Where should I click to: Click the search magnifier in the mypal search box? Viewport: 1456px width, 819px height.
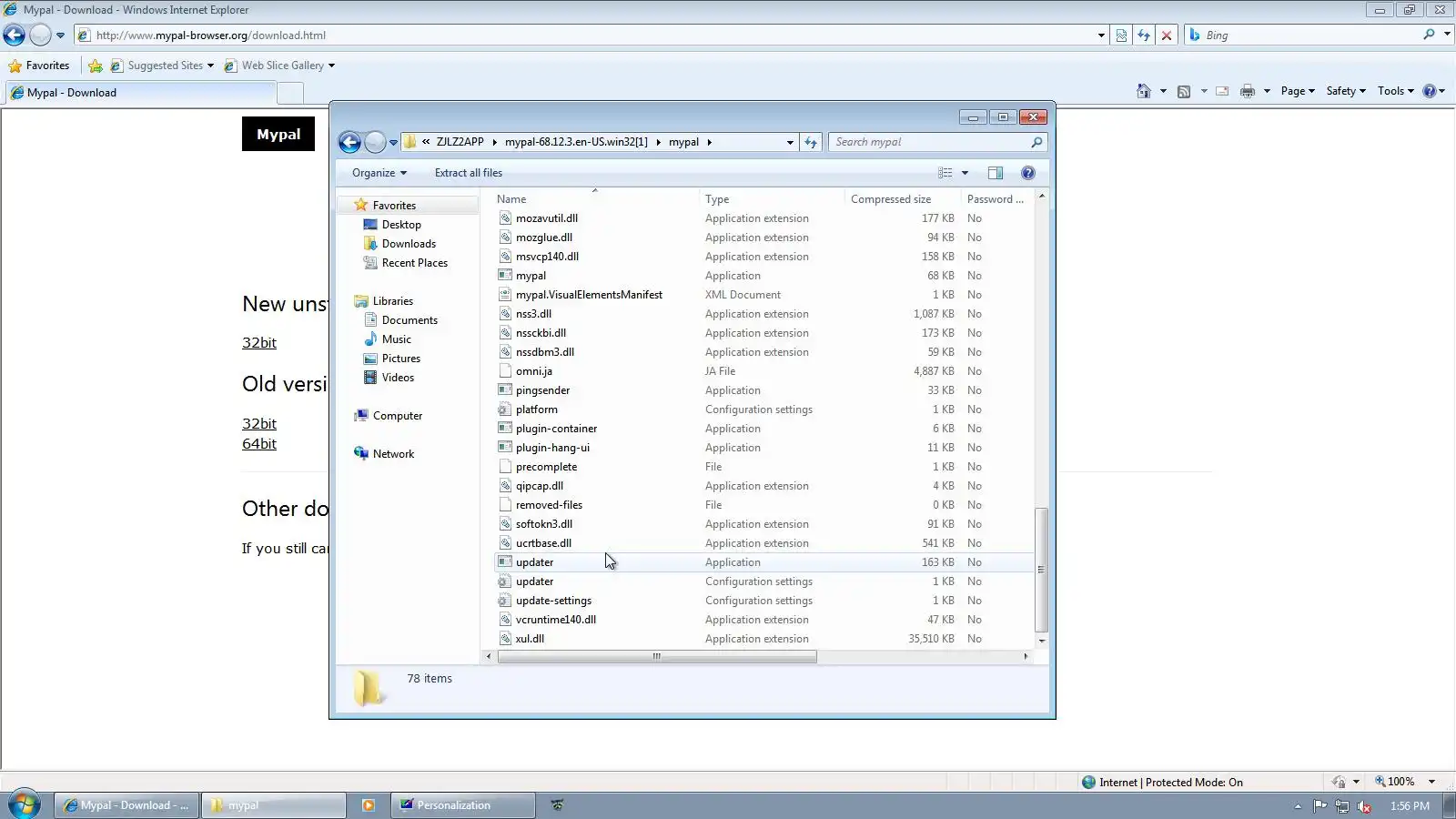click(1036, 142)
